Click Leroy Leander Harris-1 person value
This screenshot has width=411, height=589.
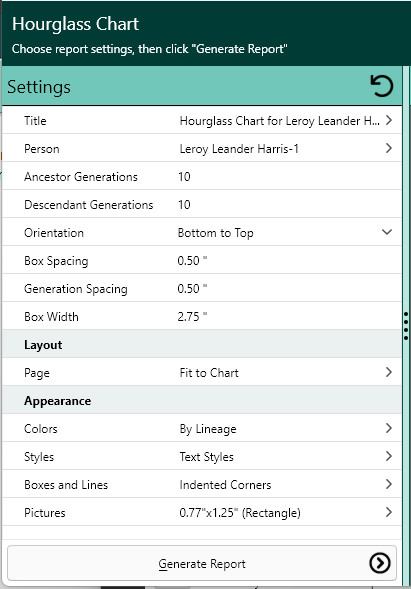click(239, 149)
